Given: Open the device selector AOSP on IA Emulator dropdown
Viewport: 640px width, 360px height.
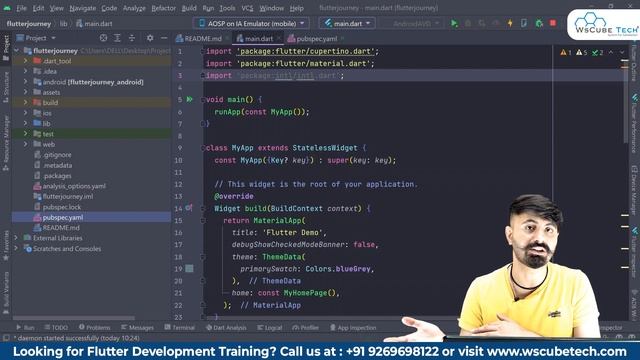Looking at the screenshot, I should coord(251,23).
